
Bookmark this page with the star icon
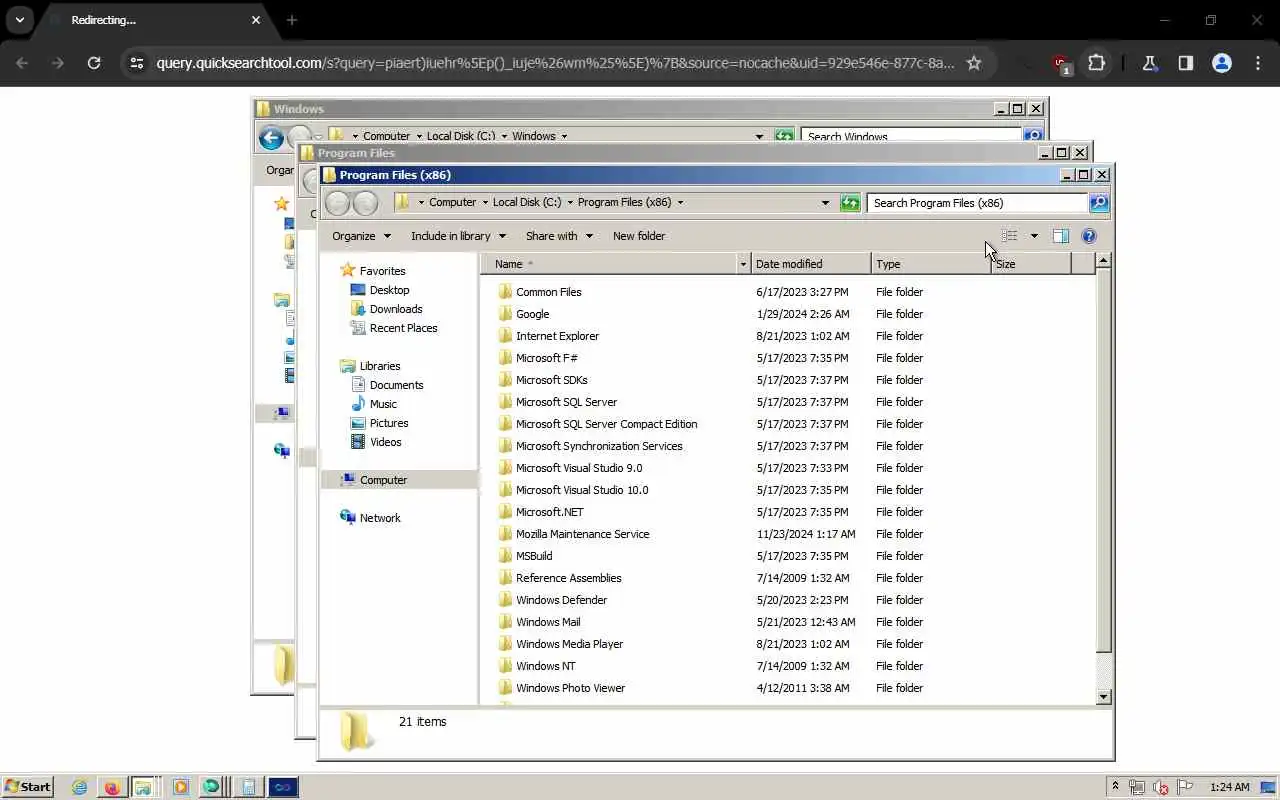pos(974,63)
